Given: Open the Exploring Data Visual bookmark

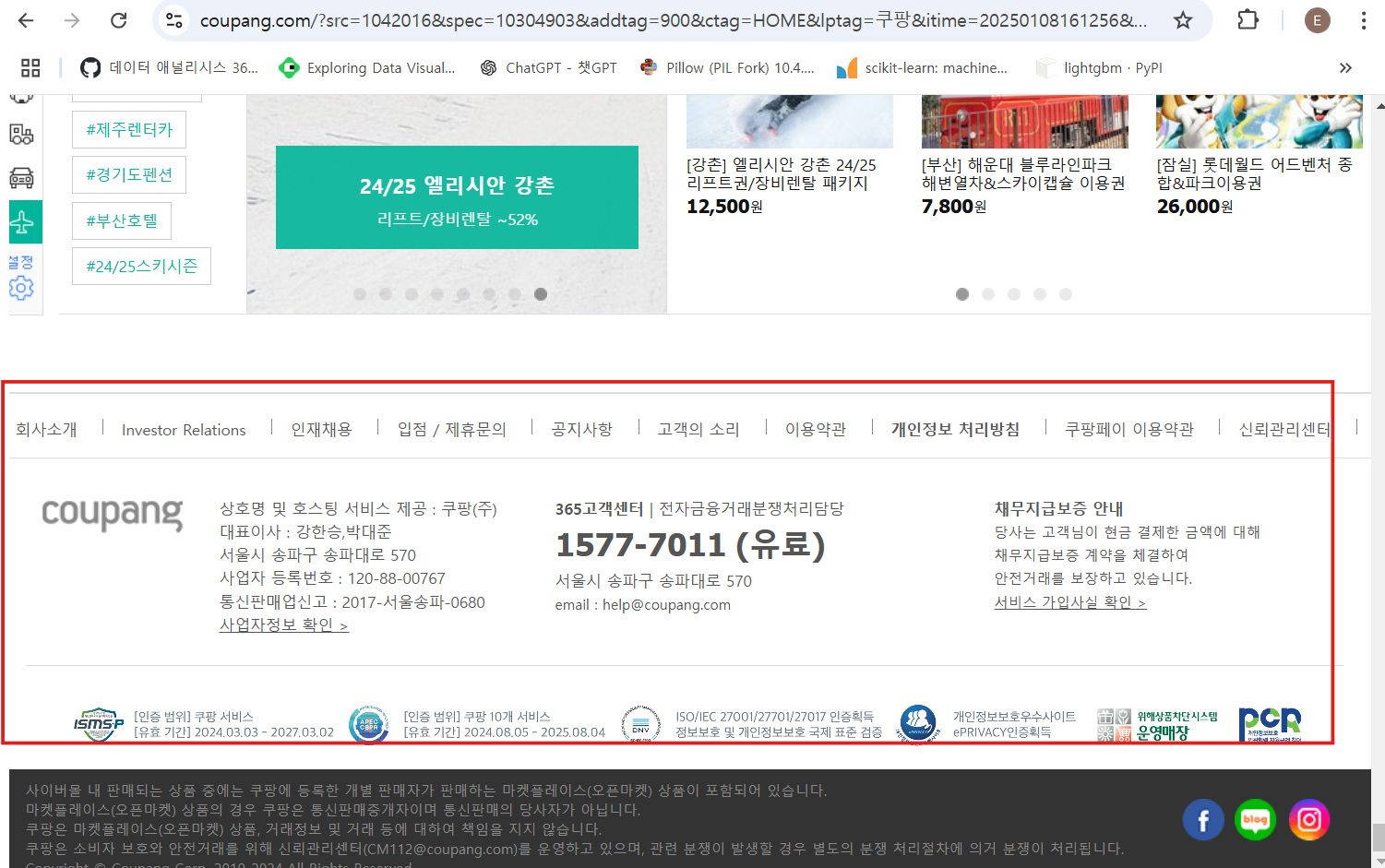Looking at the screenshot, I should [x=367, y=67].
